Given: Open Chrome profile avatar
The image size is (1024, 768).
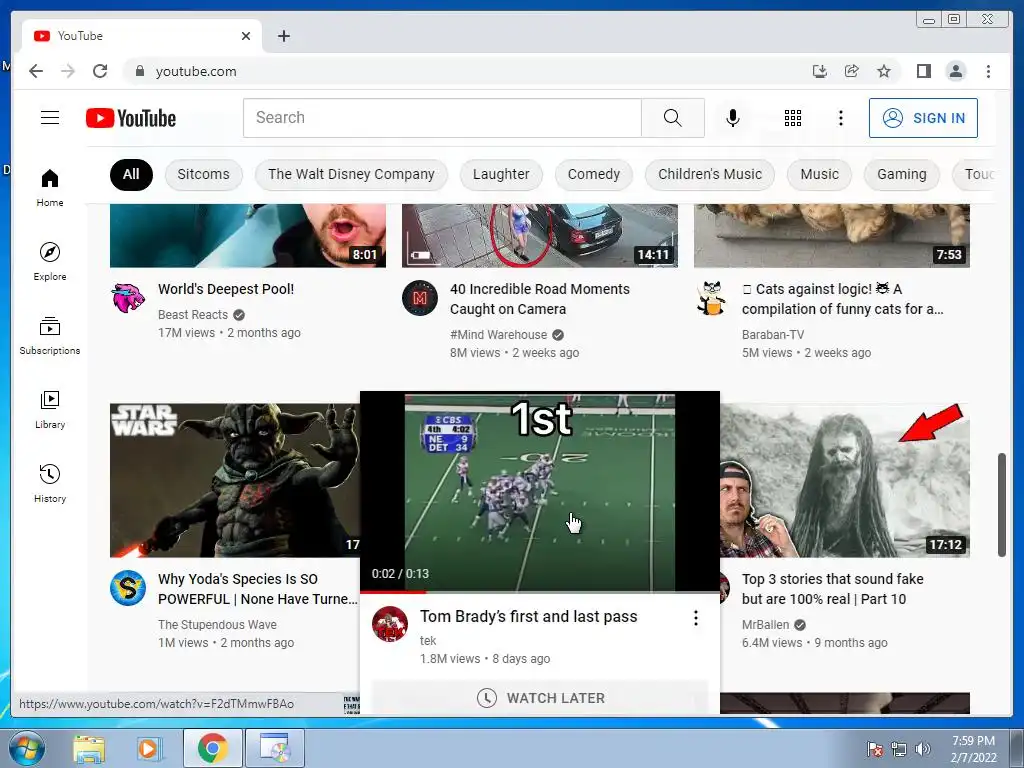Looking at the screenshot, I should (x=956, y=71).
